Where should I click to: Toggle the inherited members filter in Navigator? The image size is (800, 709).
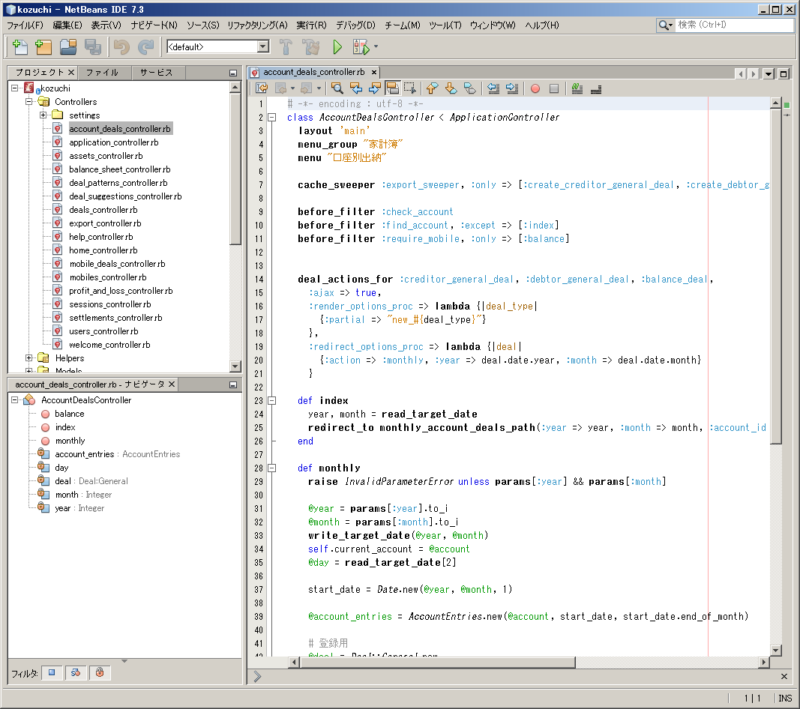point(75,673)
